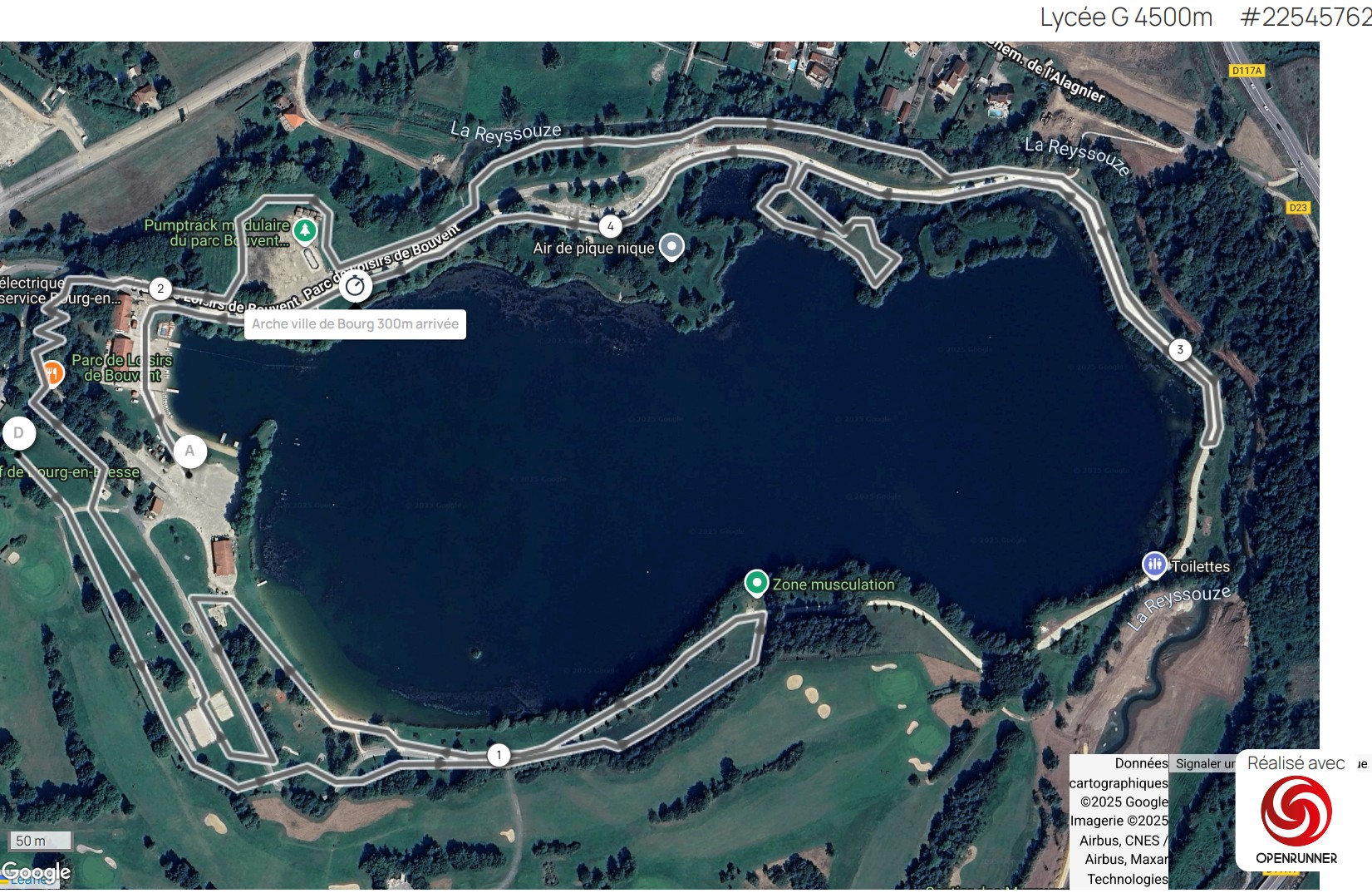Open the Zone musculation green marker
This screenshot has height=893, width=1372.
pyautogui.click(x=756, y=583)
